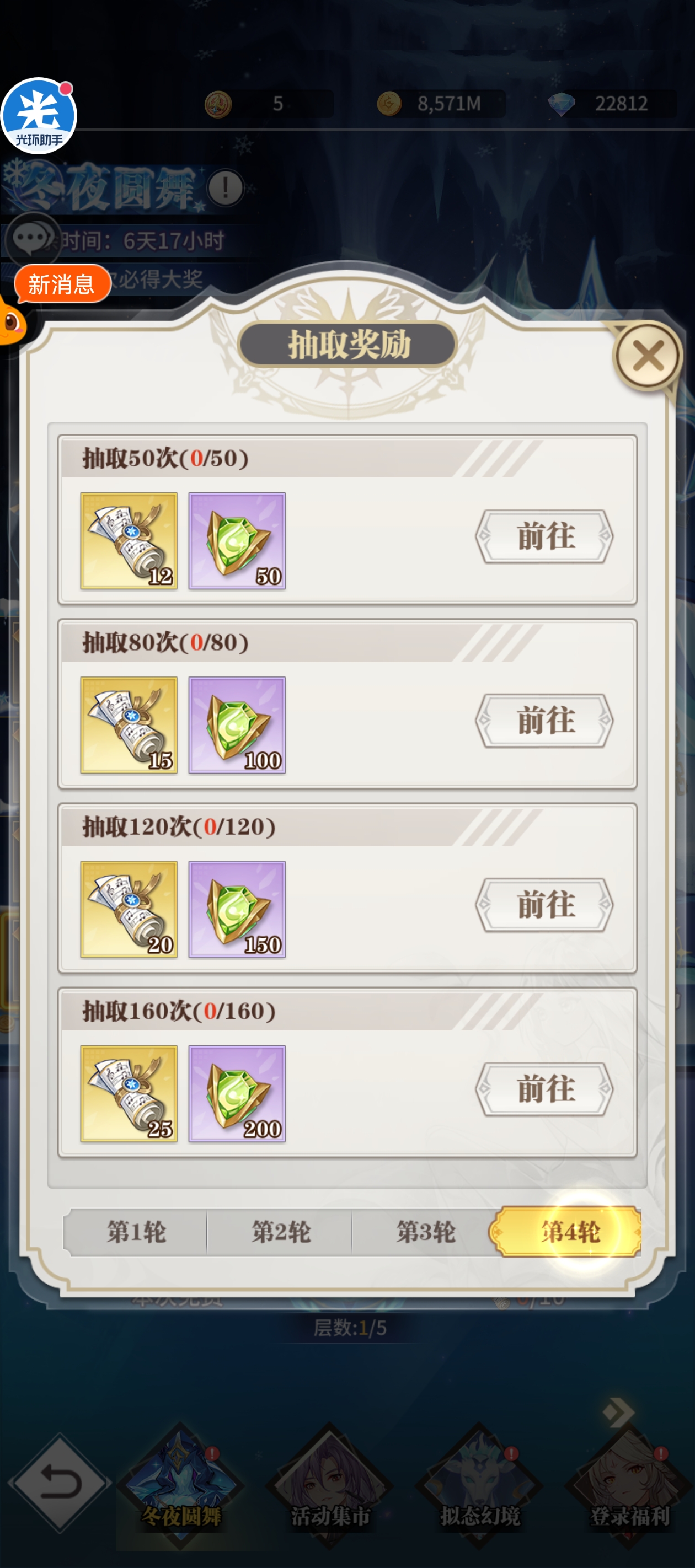Tap the green gem icon with 200

tap(237, 1094)
